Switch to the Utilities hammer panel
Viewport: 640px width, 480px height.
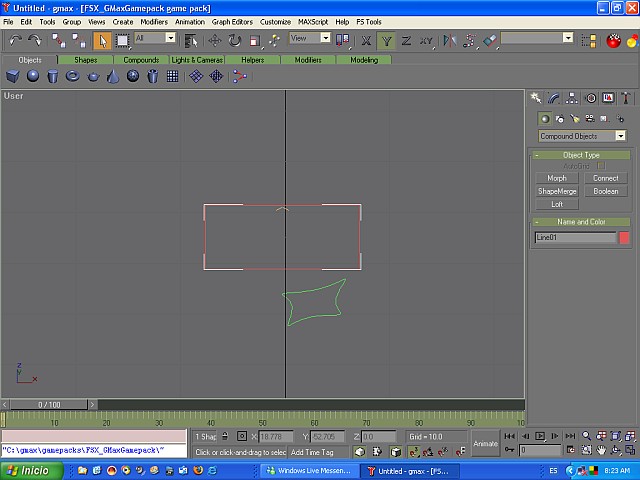[626, 98]
